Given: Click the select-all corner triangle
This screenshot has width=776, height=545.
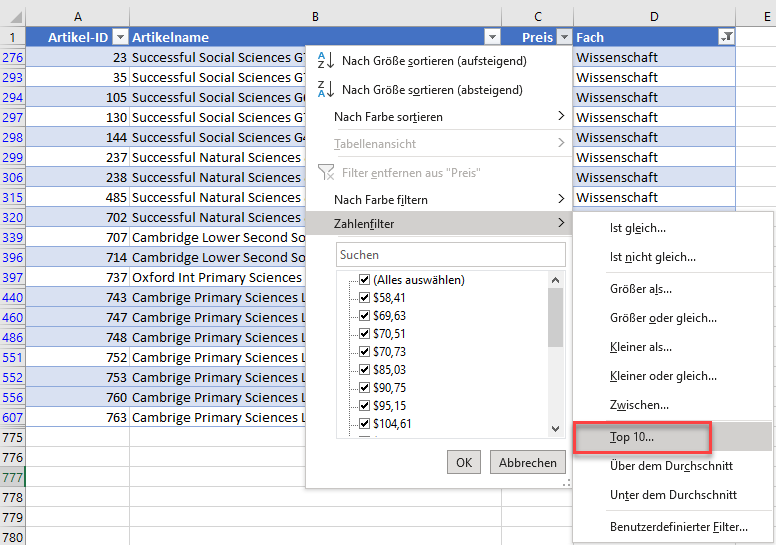Looking at the screenshot, I should pos(15,18).
